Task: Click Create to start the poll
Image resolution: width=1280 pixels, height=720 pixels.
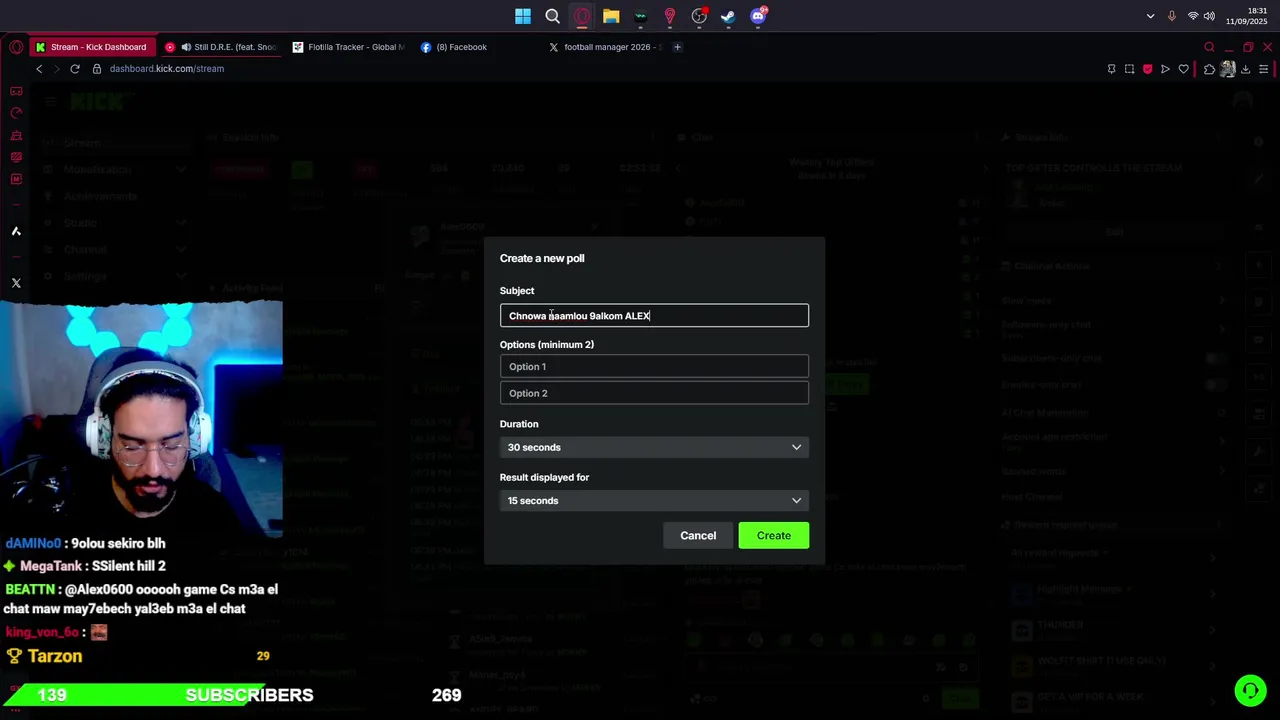Action: (x=773, y=536)
